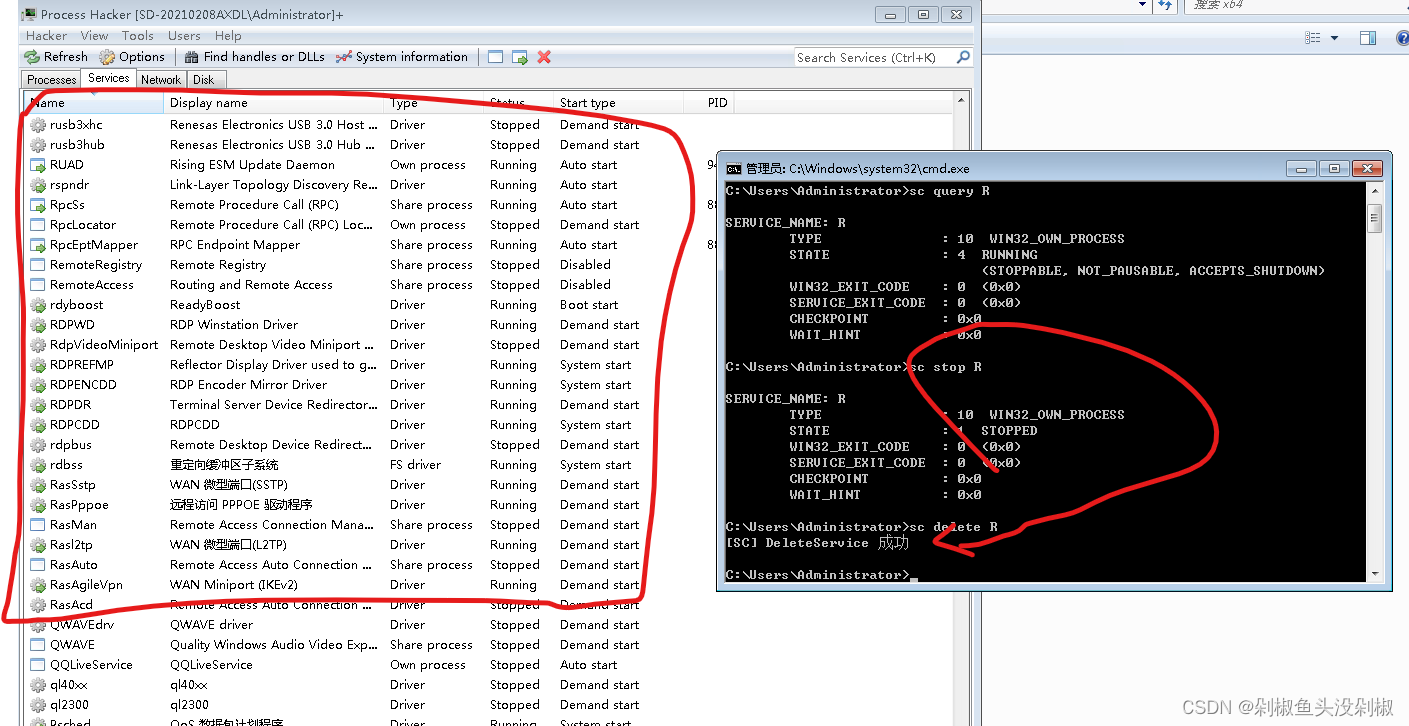Click 'Quality Windows Audio Video Exp...' text
This screenshot has width=1409, height=726.
point(274,645)
